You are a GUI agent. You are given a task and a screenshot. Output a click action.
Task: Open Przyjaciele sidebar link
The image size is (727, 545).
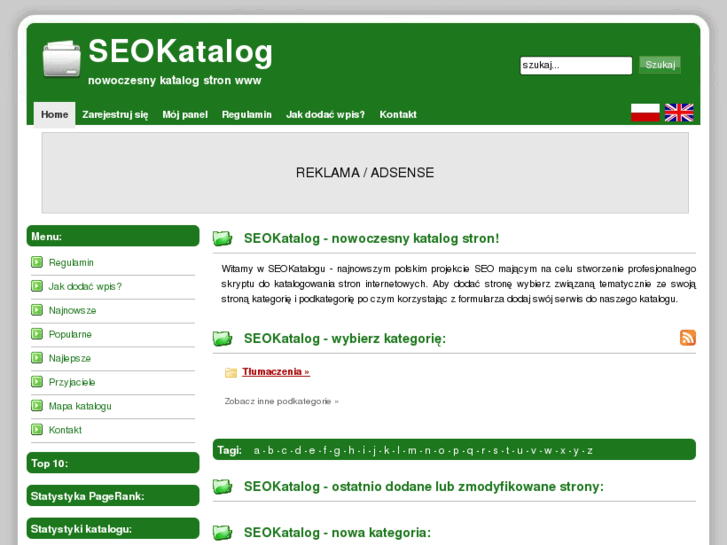coord(72,382)
